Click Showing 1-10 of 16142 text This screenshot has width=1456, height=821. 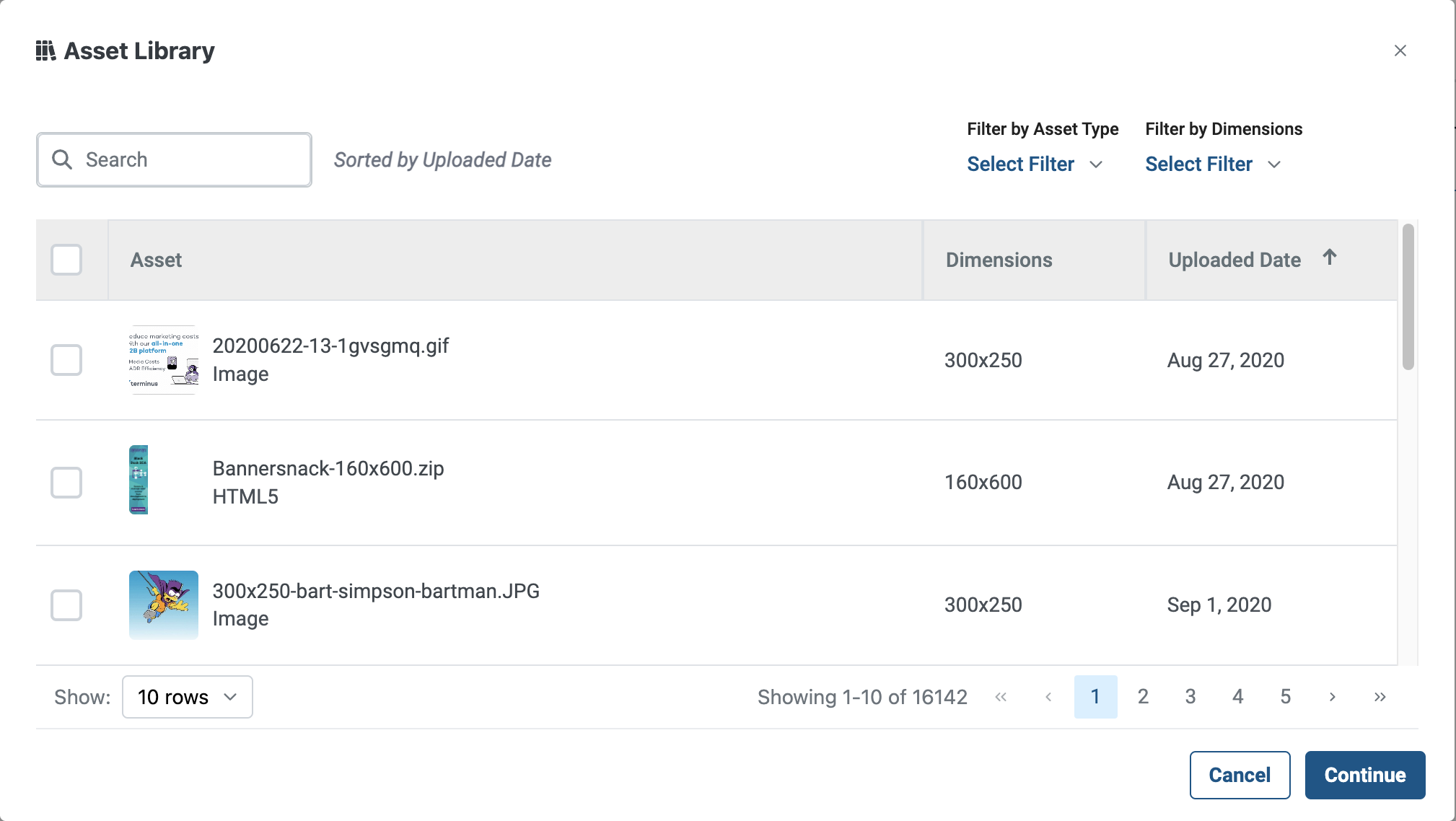pyautogui.click(x=862, y=697)
